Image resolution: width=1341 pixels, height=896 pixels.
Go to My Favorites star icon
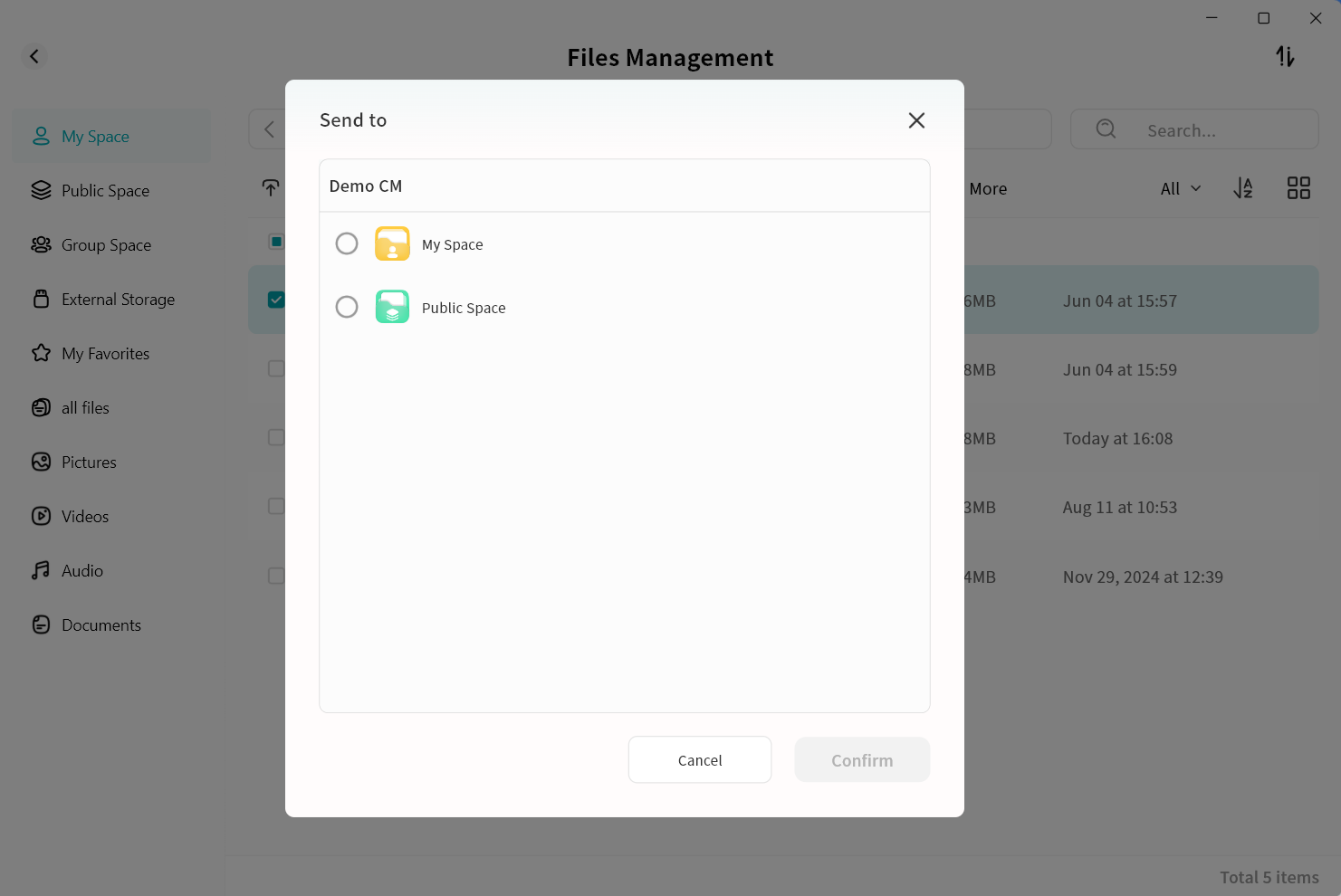tap(42, 353)
